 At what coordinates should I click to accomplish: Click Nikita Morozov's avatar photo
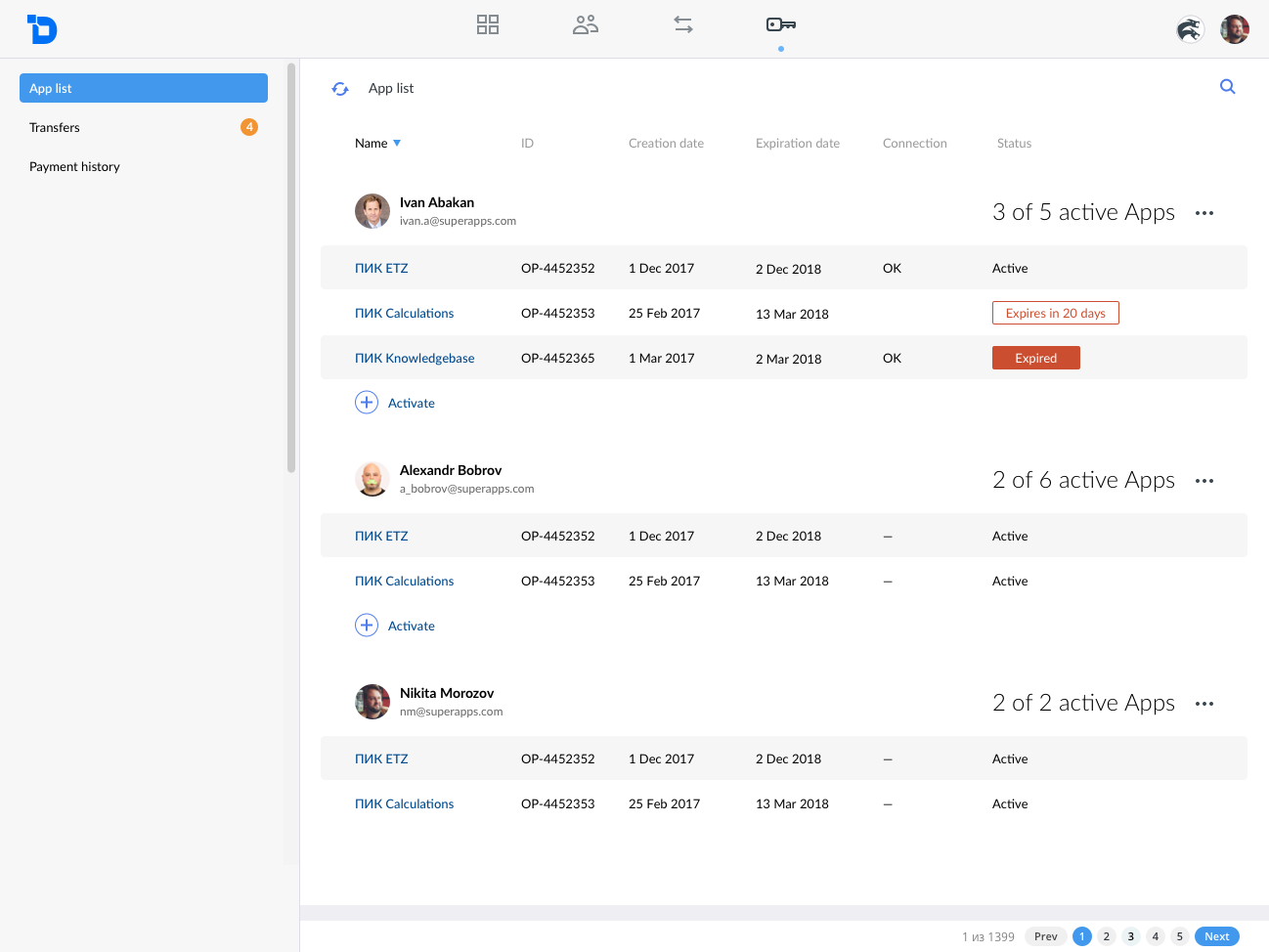[372, 702]
